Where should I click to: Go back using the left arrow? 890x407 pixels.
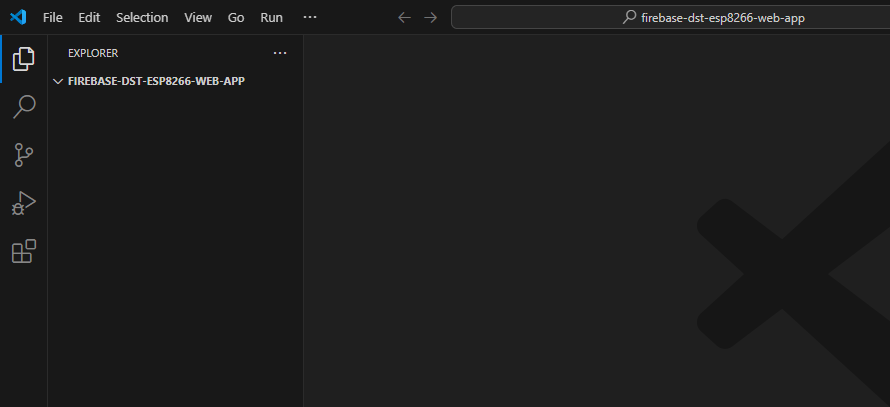click(404, 17)
